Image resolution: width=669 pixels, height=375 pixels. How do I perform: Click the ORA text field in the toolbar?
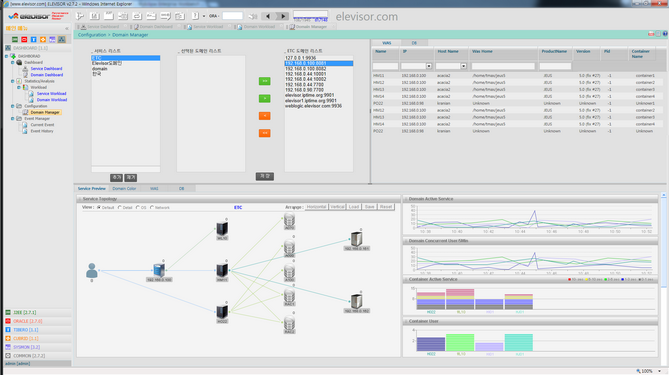coord(233,16)
